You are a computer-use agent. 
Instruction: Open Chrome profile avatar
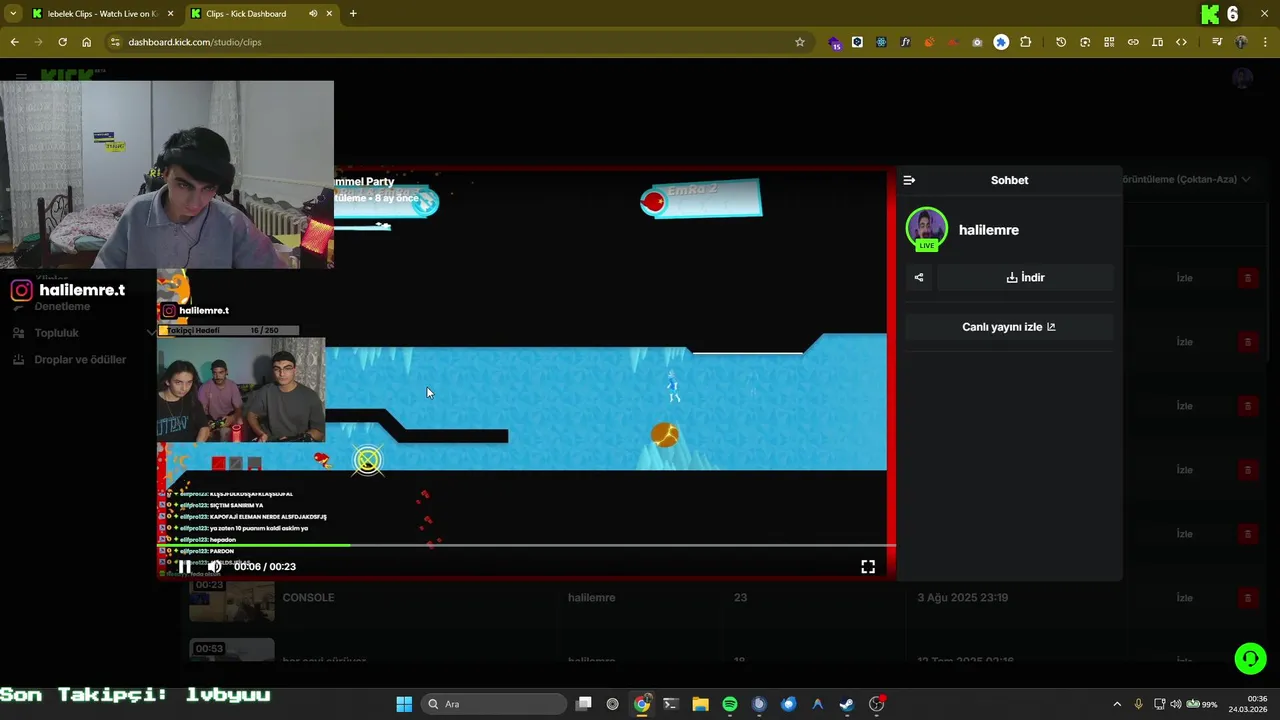(1241, 42)
